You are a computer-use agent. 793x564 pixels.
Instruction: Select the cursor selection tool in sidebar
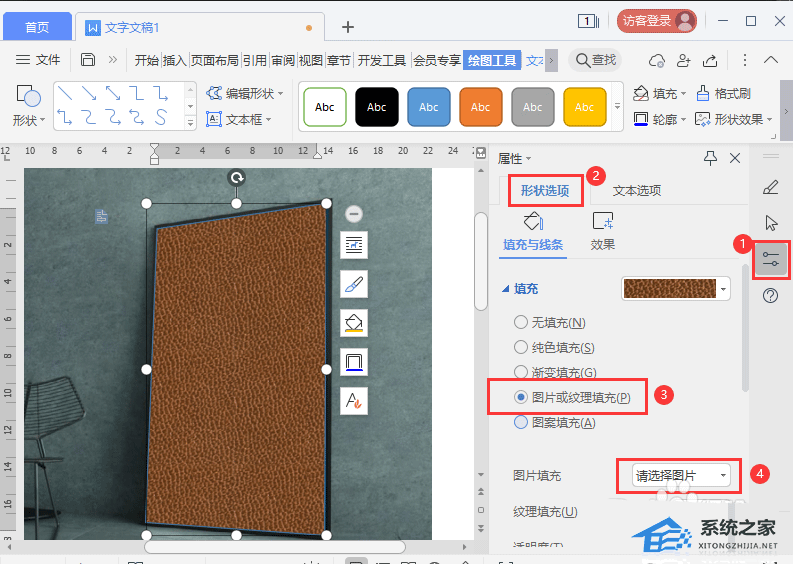(770, 223)
